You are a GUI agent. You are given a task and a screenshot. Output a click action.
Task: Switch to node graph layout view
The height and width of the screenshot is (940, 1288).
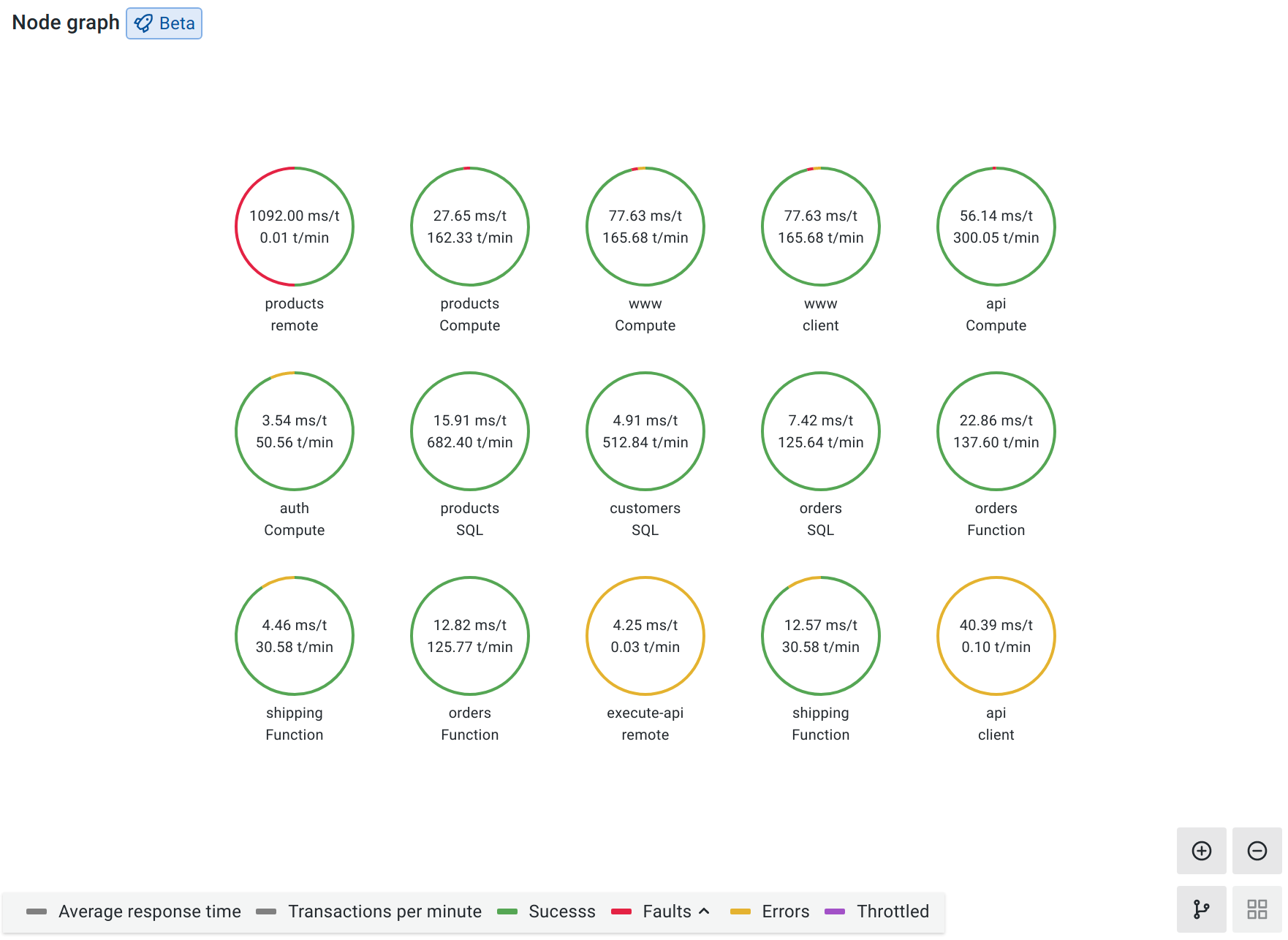point(1201,909)
